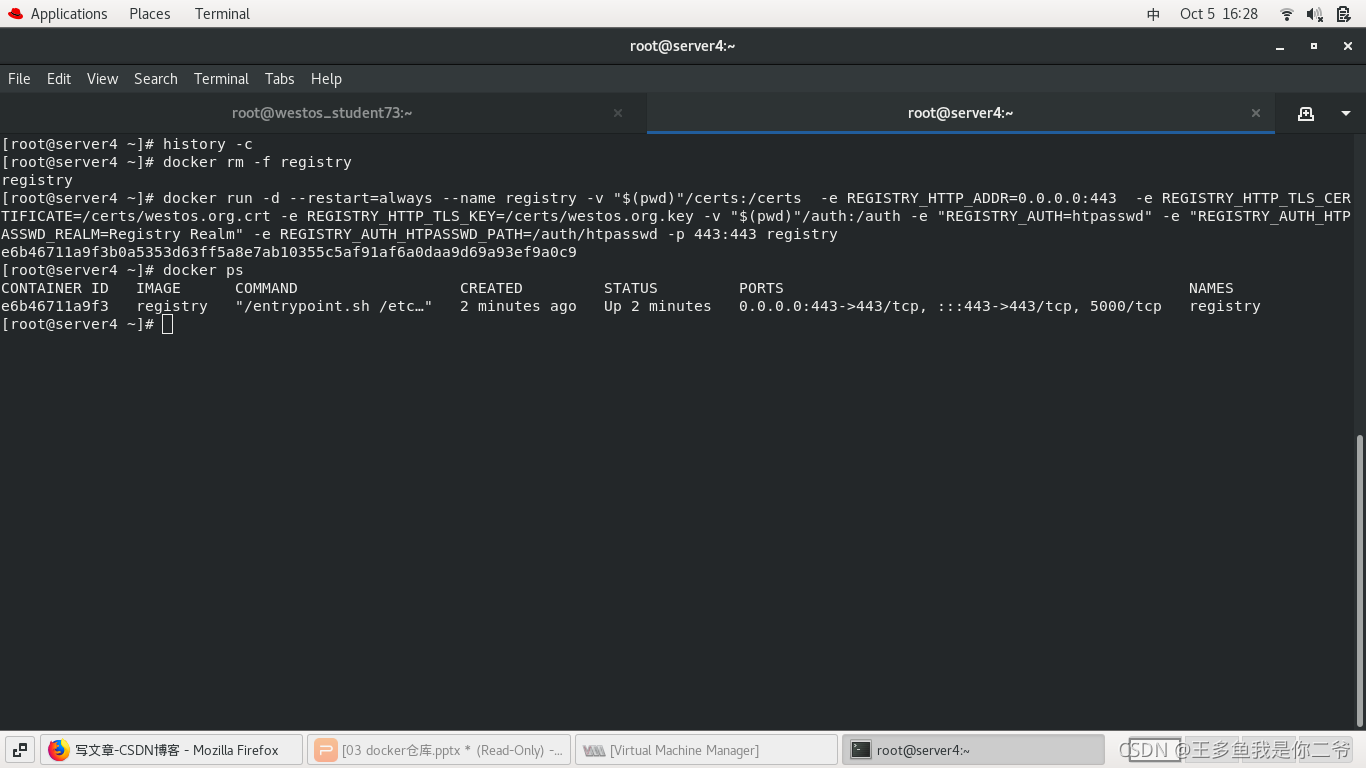Click 'registry' under the NAMES column
This screenshot has width=1366, height=768.
pos(1225,306)
